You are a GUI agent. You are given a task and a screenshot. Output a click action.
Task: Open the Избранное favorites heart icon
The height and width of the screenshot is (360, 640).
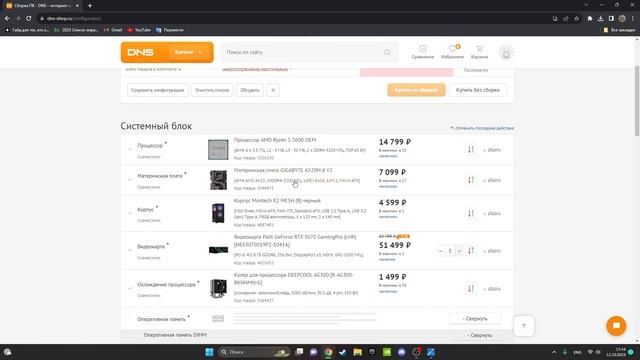pos(452,52)
